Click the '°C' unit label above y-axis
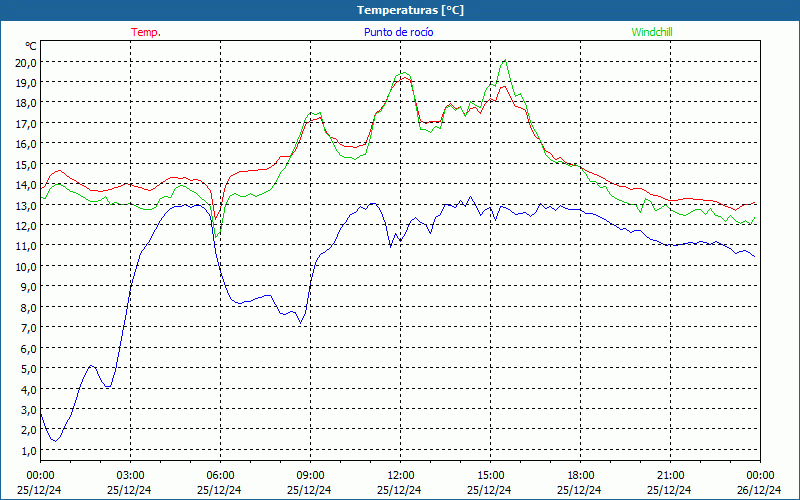 pyautogui.click(x=31, y=46)
